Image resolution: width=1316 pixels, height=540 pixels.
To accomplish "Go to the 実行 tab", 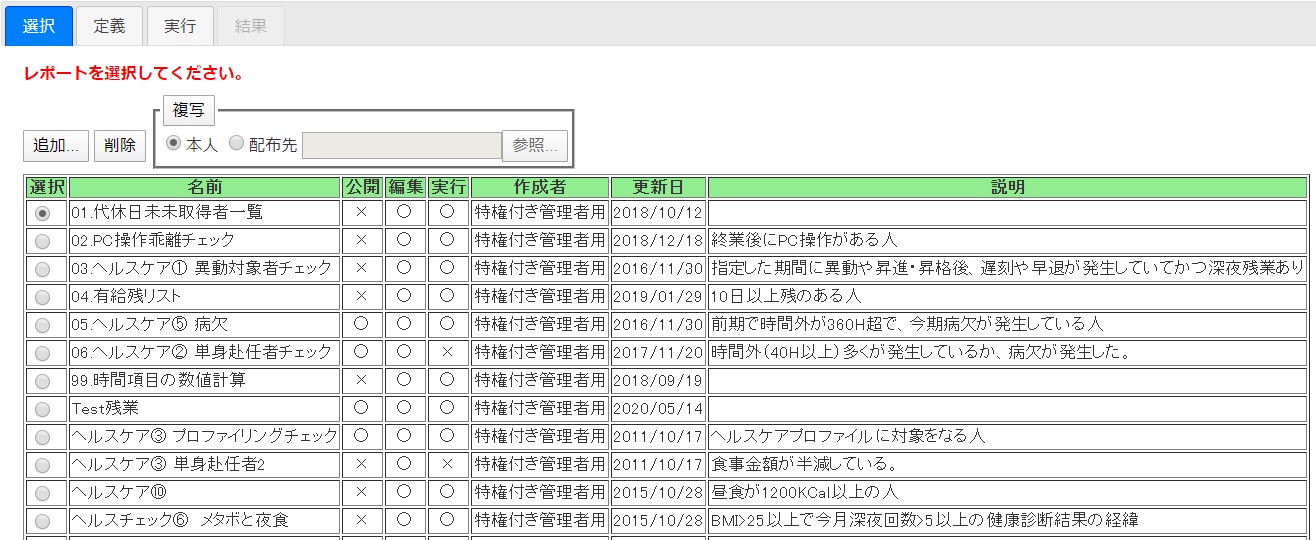I will [180, 26].
